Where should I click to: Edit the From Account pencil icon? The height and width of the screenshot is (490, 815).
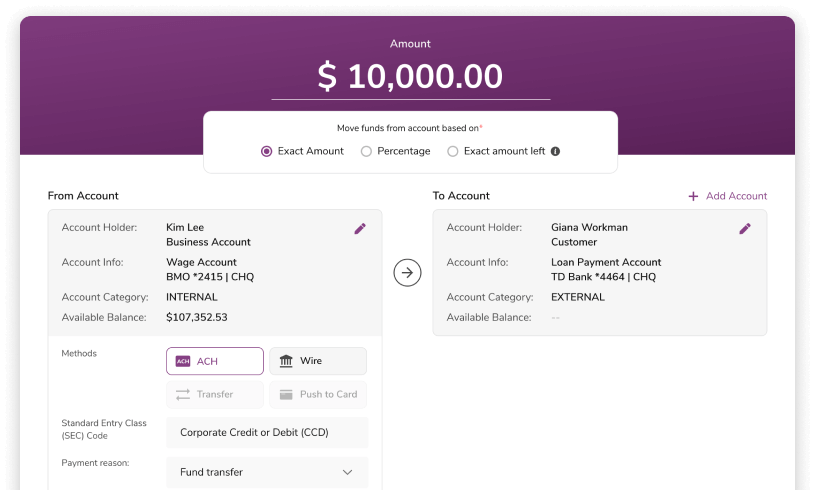click(360, 229)
